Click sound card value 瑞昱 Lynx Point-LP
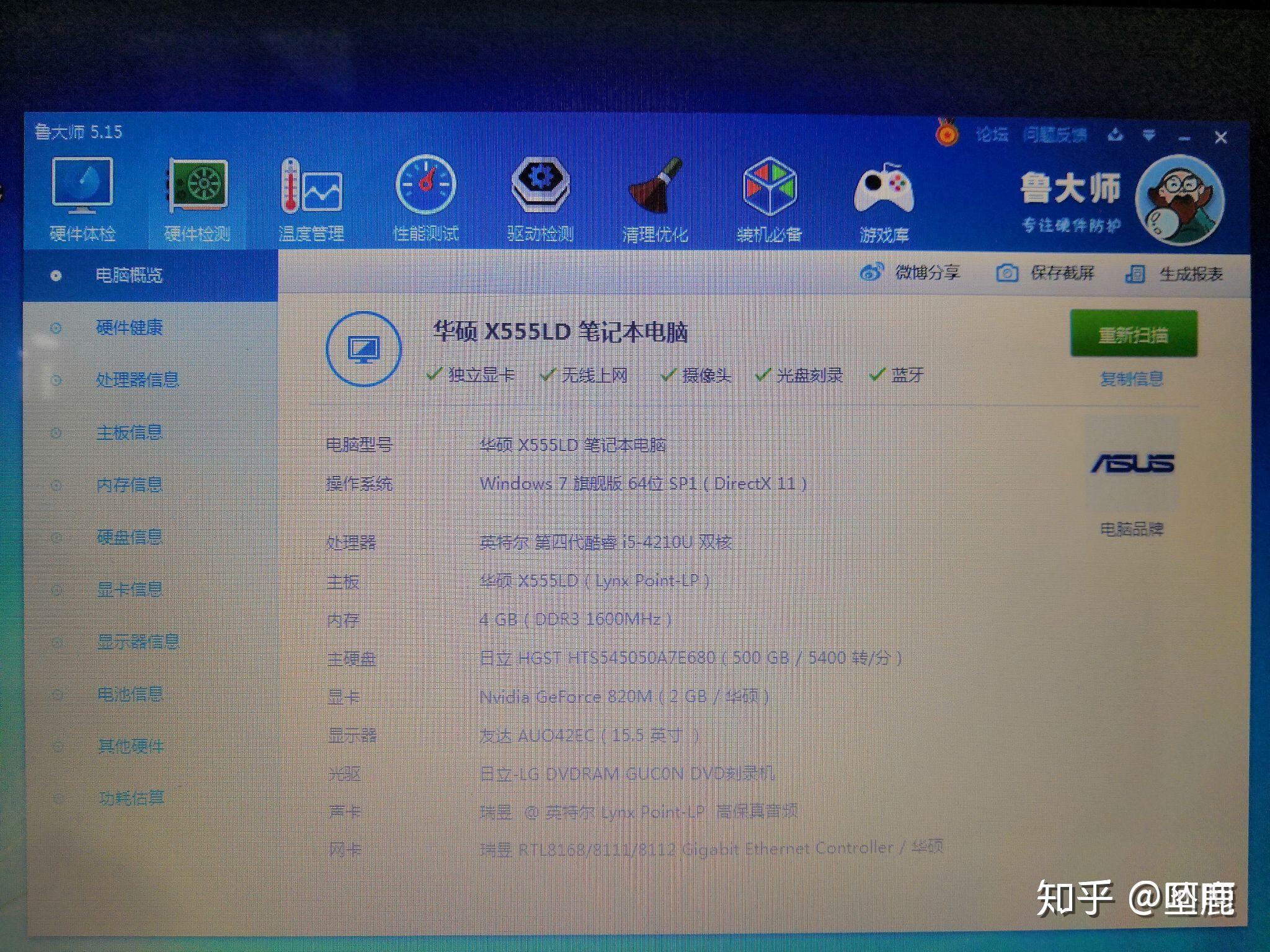This screenshot has width=1270, height=952. pyautogui.click(x=639, y=811)
